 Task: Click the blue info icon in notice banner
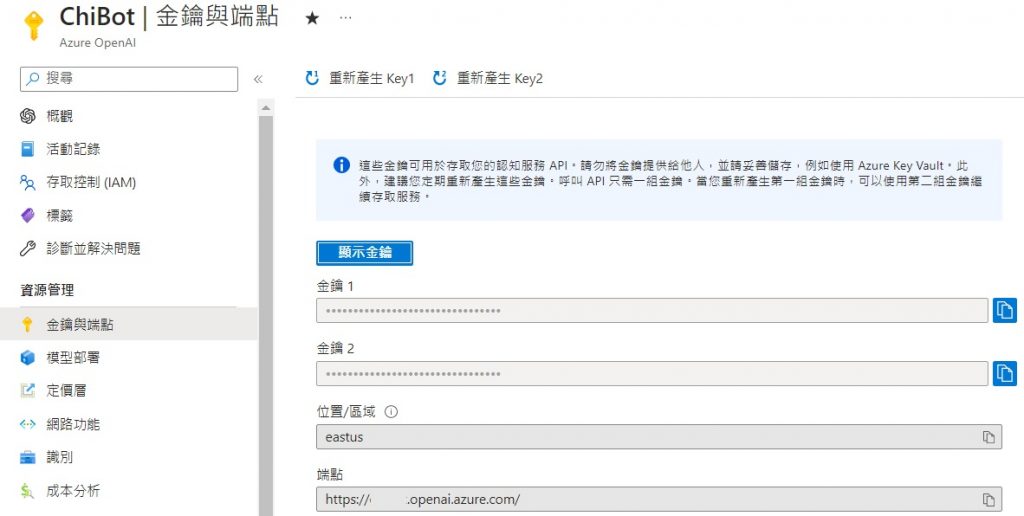[342, 165]
